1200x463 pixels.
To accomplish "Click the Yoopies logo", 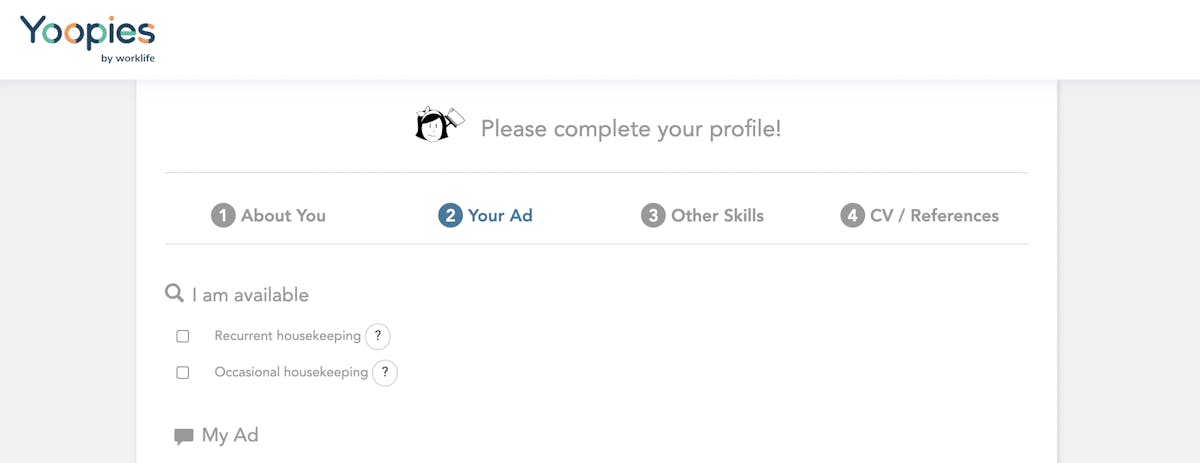I will click(88, 38).
